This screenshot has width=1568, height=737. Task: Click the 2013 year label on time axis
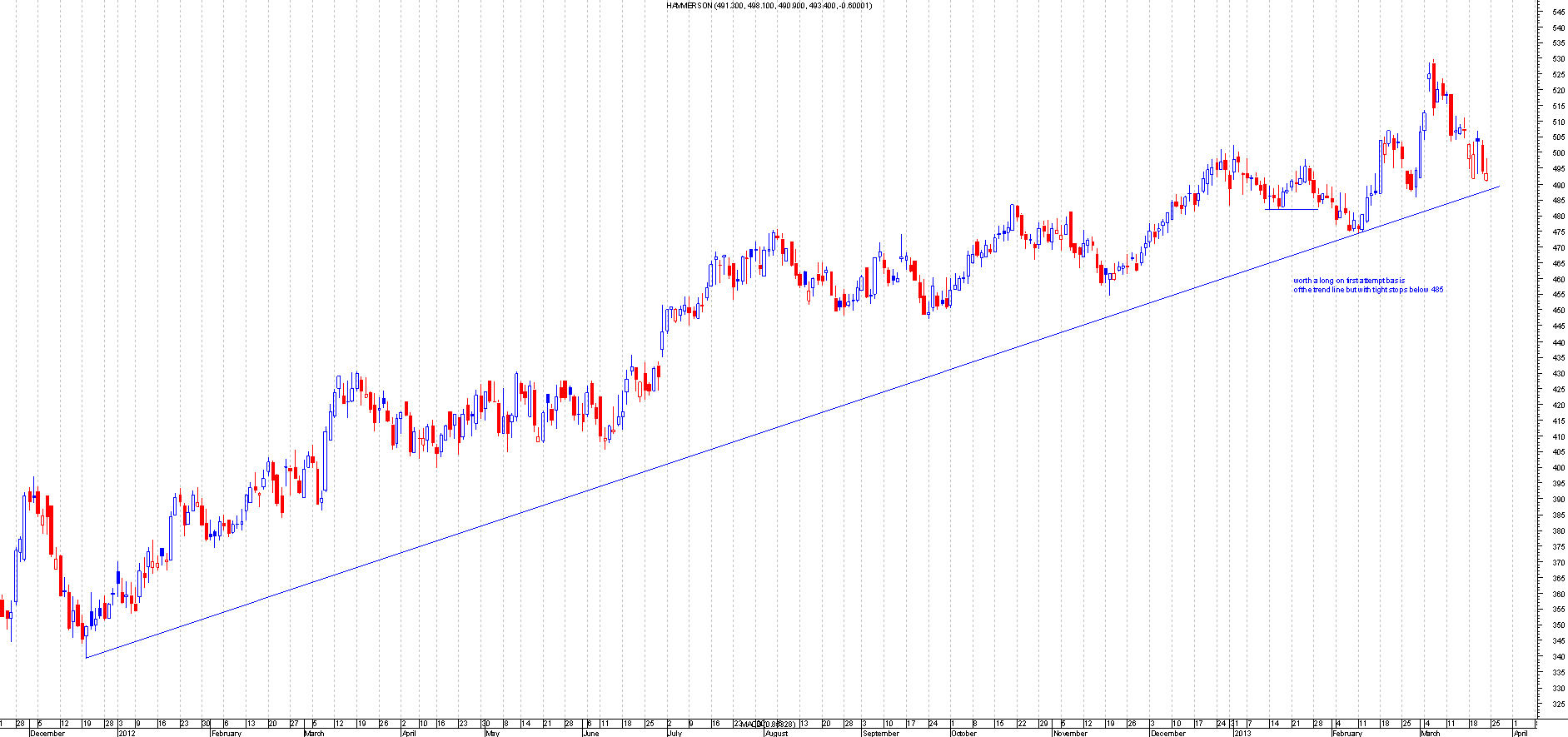[1242, 733]
